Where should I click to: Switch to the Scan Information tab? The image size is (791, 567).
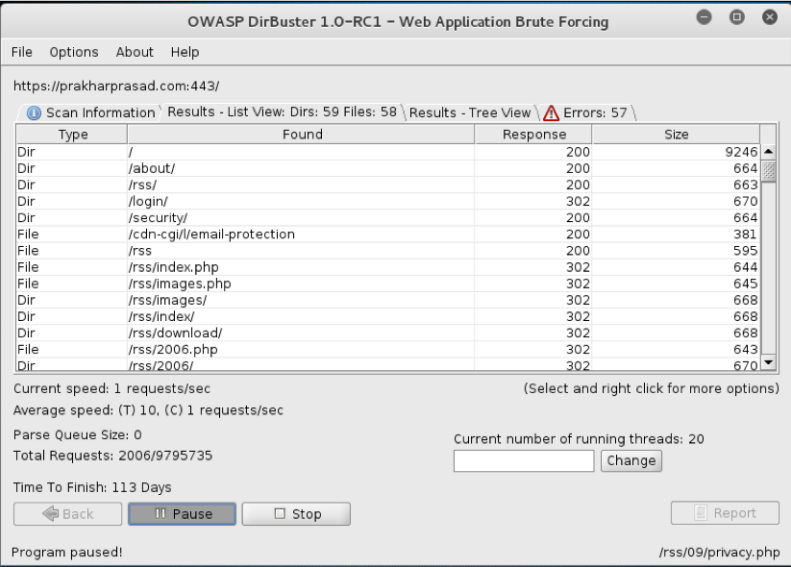(91, 112)
